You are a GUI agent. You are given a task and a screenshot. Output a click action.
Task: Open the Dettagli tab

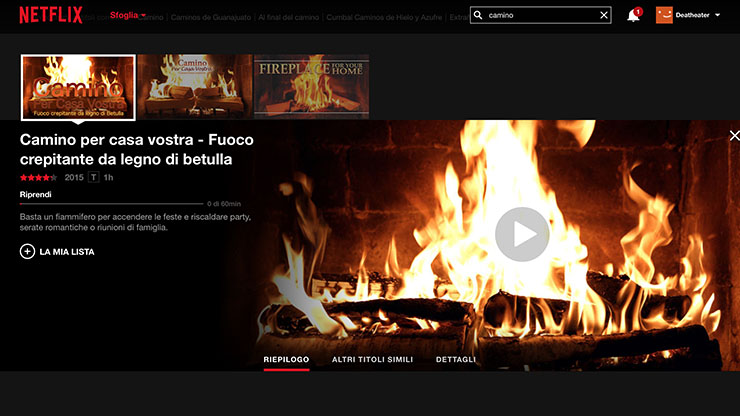pos(456,359)
